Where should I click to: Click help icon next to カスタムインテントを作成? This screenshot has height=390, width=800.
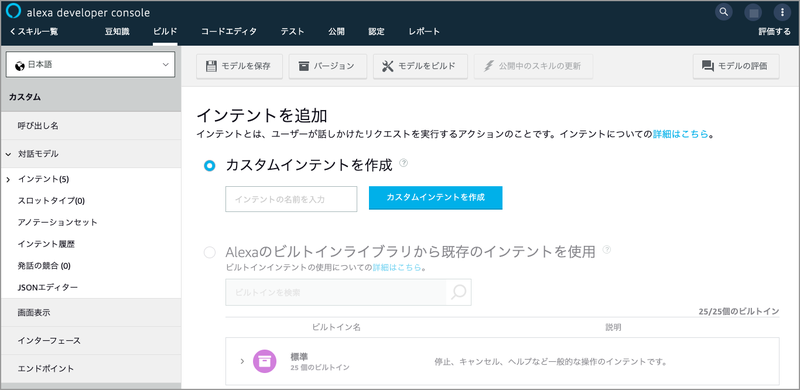click(404, 163)
